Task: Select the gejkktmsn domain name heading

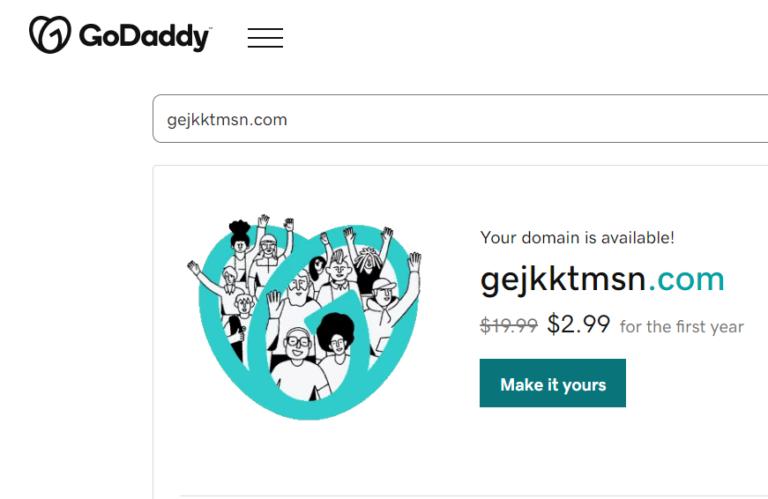Action: point(563,279)
